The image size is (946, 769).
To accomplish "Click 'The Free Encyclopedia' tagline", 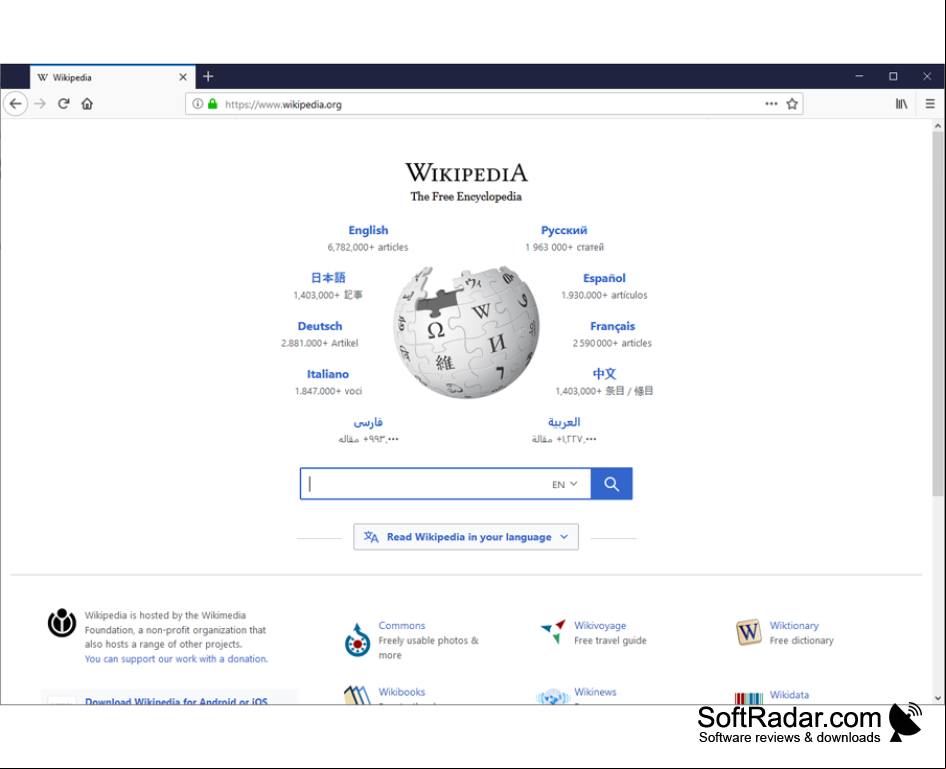I will 466,197.
